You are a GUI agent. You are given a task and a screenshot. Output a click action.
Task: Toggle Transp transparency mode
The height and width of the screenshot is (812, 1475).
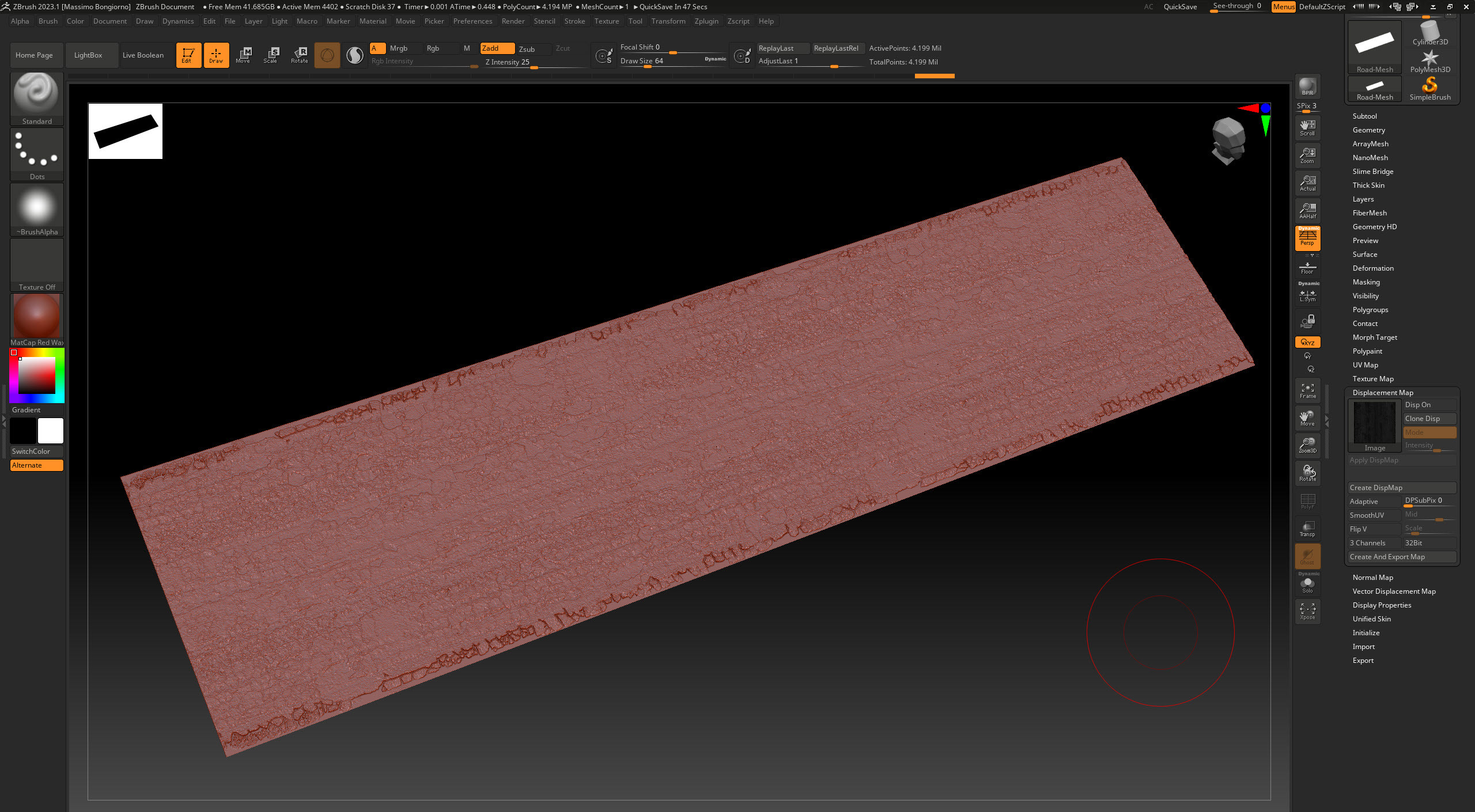1307,528
